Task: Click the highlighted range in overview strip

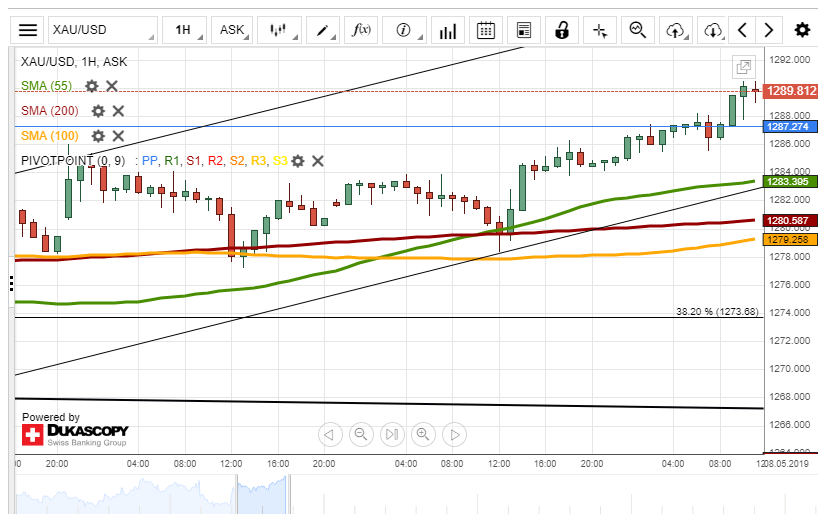Action: point(261,493)
